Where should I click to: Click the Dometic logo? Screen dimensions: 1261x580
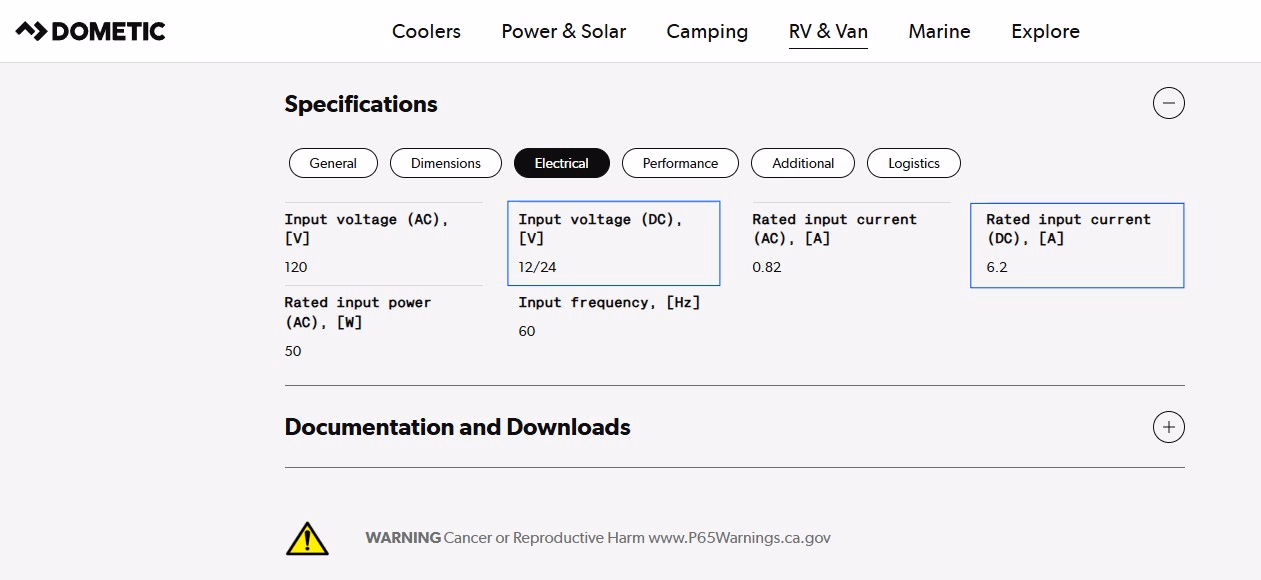click(x=90, y=30)
